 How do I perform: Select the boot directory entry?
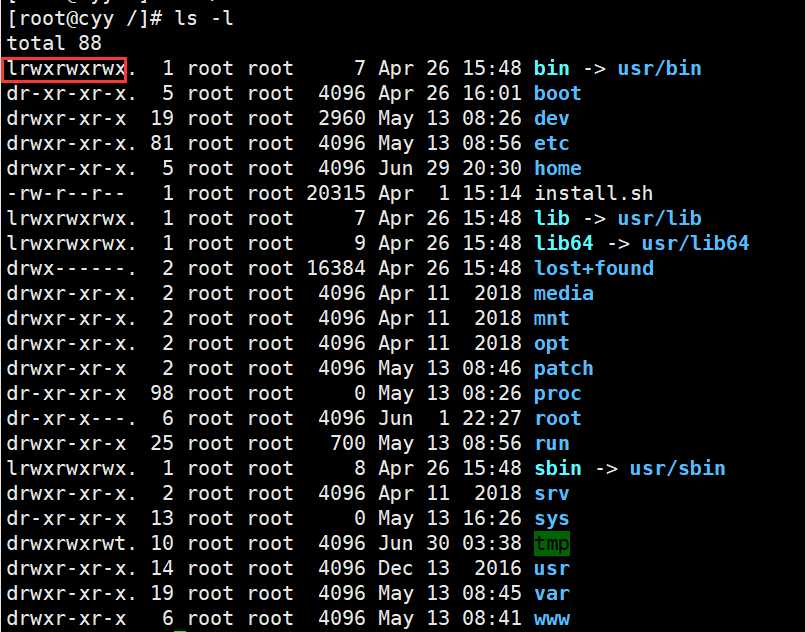pos(558,93)
